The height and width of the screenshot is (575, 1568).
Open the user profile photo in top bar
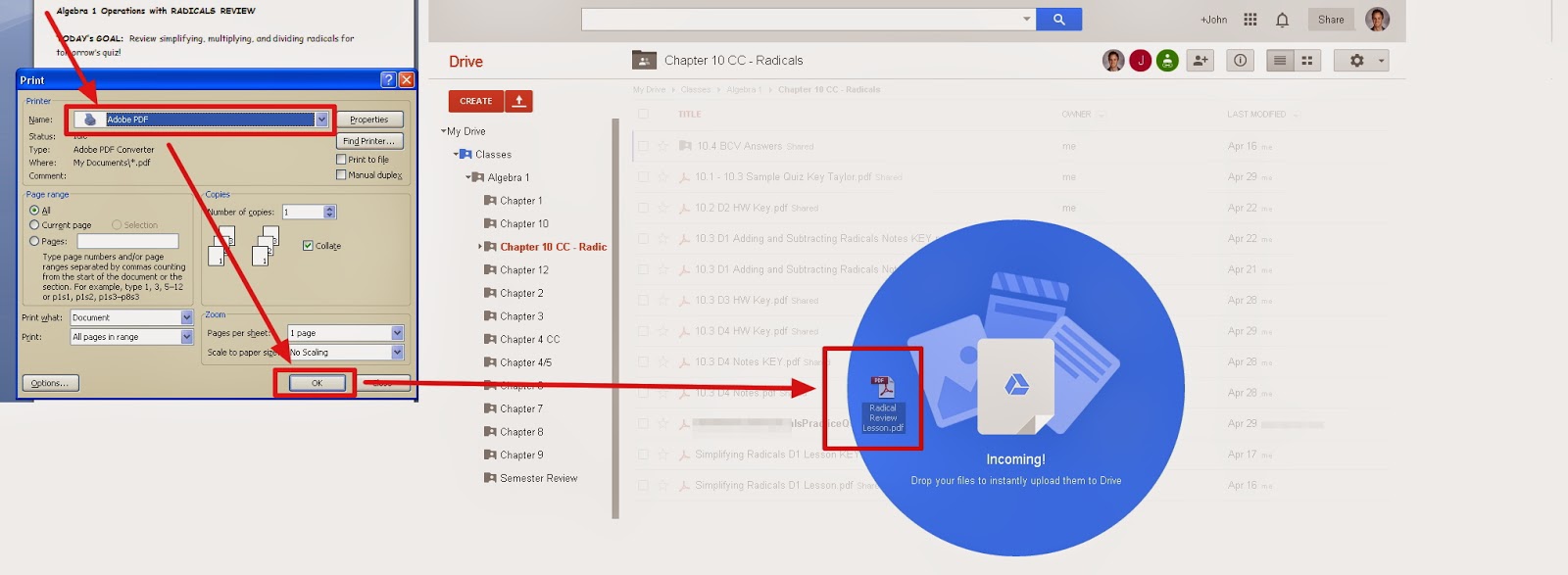pyautogui.click(x=1377, y=19)
